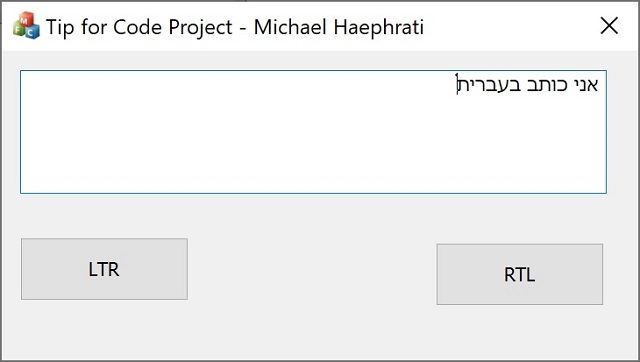Click the gray dialog background below the buttons
The image size is (640, 362).
[320, 333]
